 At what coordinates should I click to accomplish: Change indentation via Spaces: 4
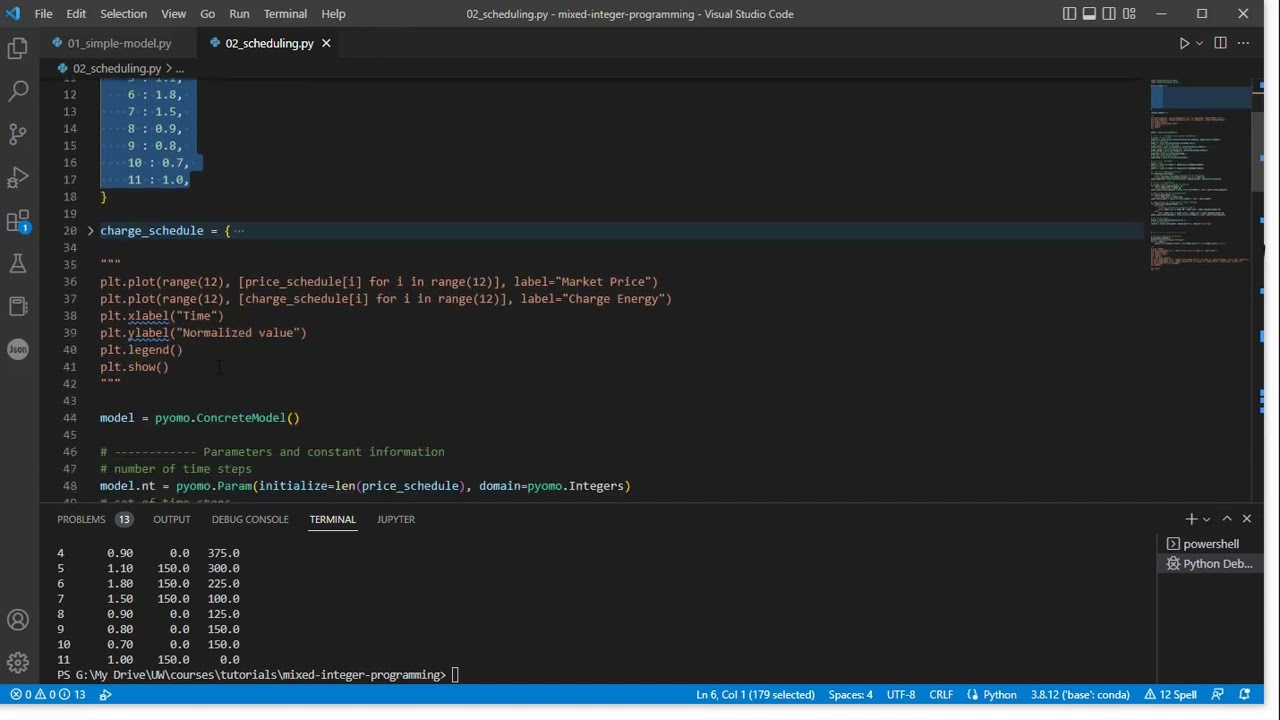click(x=850, y=695)
